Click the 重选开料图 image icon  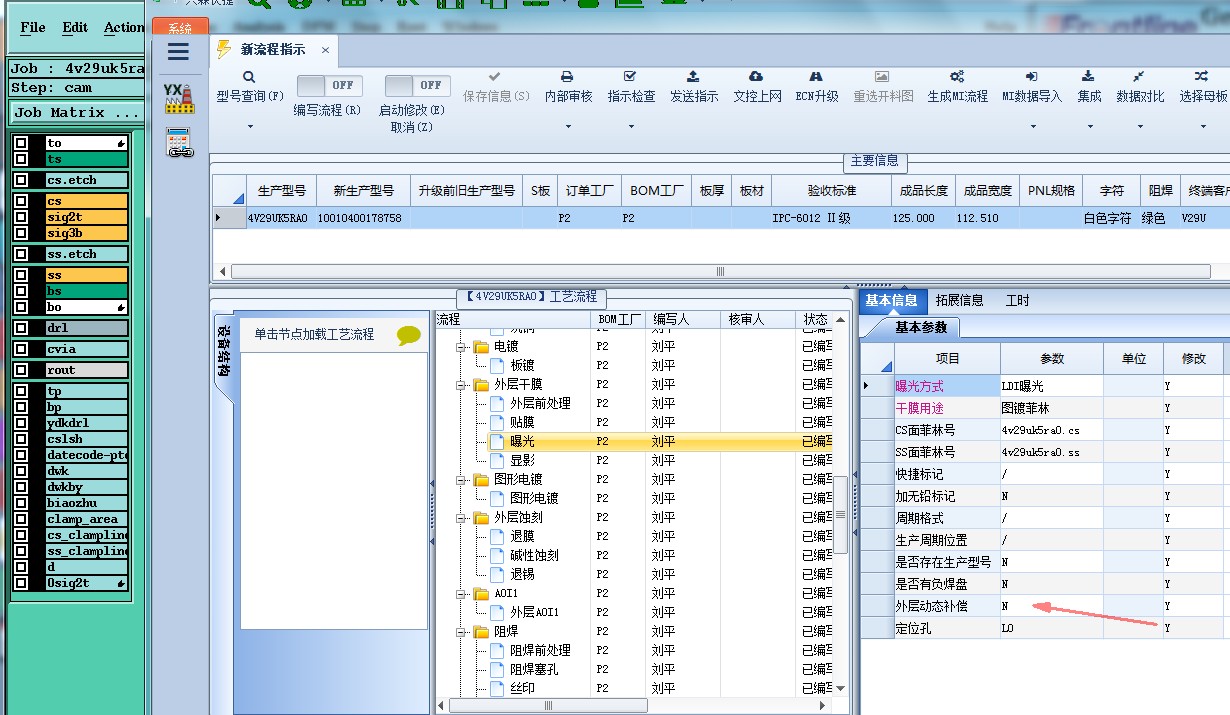click(882, 77)
